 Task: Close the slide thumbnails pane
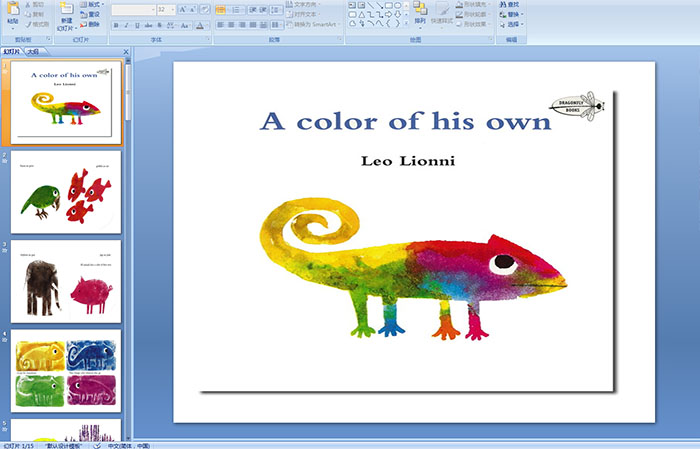click(126, 52)
